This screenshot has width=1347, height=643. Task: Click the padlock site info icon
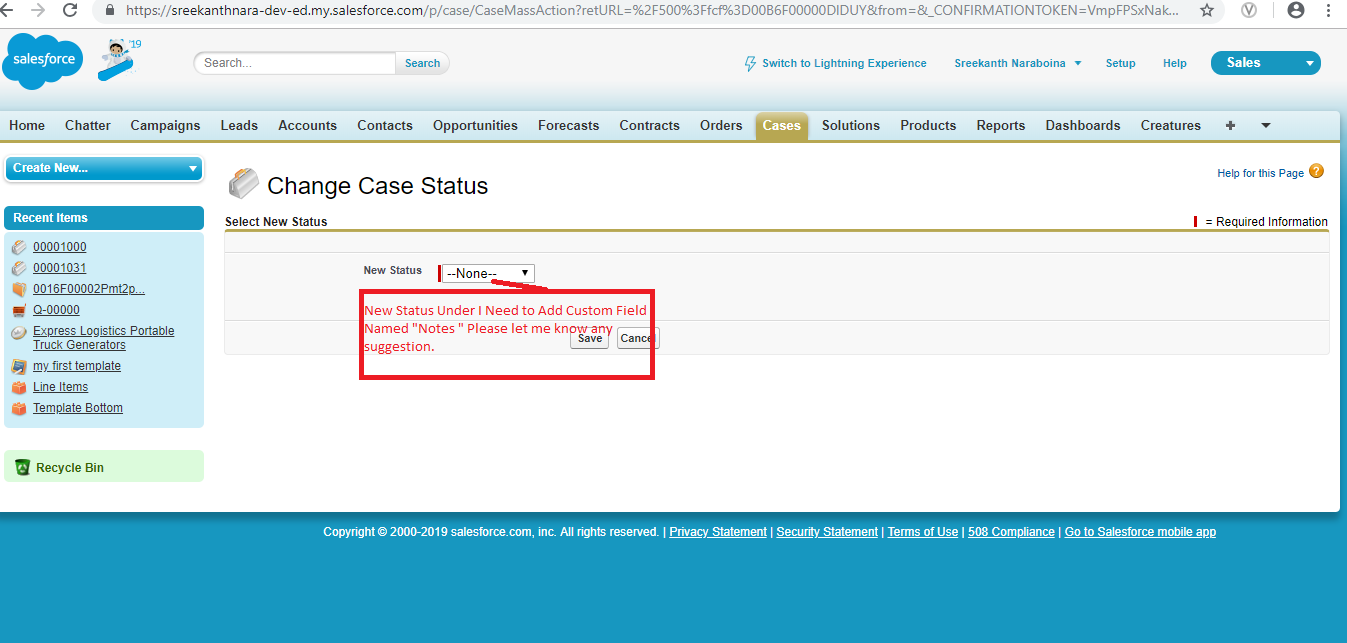click(110, 11)
